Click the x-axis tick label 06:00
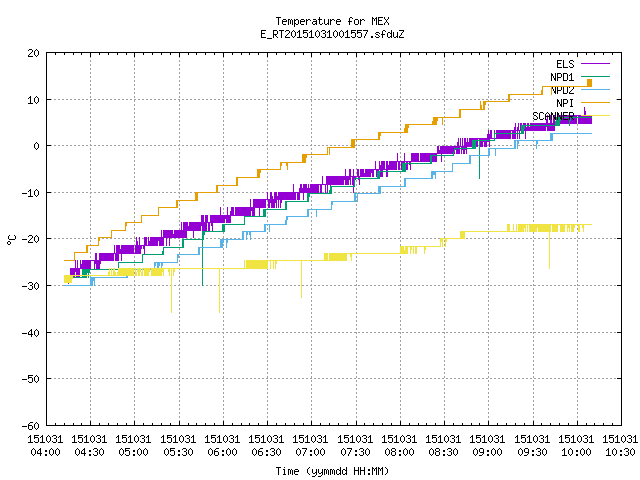This screenshot has height=480, width=640. pos(222,452)
